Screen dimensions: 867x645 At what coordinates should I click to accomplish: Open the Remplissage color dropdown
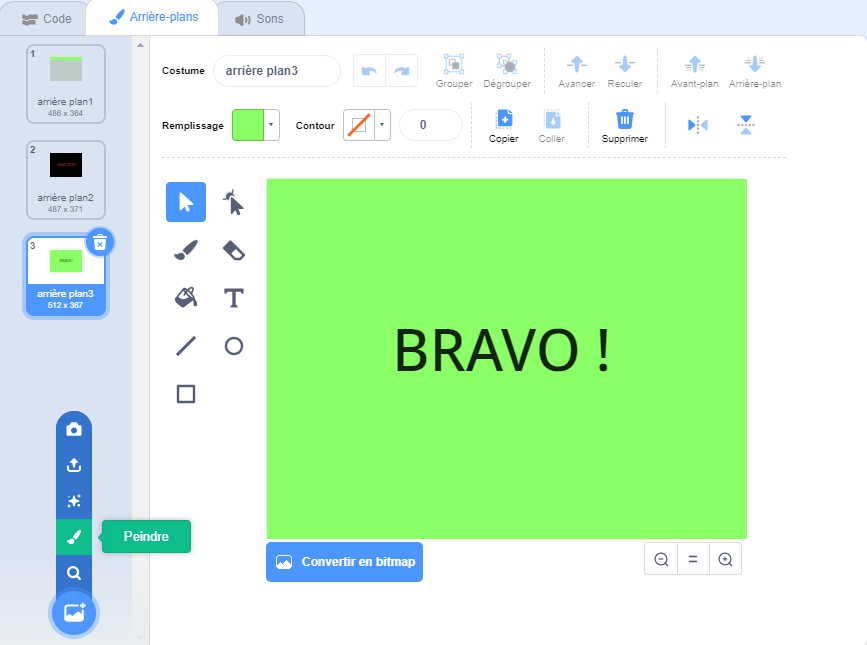272,125
